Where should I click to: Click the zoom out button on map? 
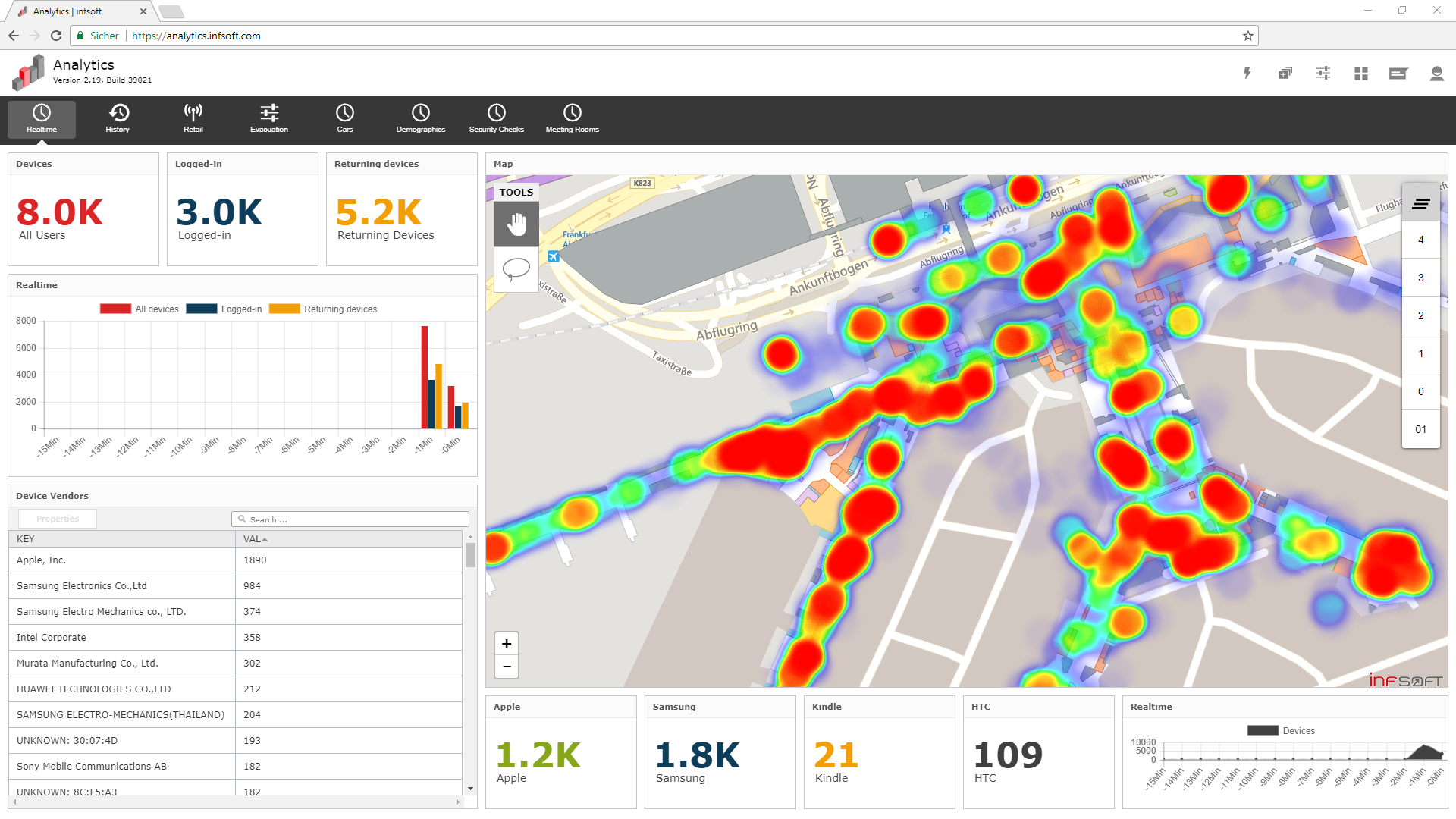tap(507, 666)
